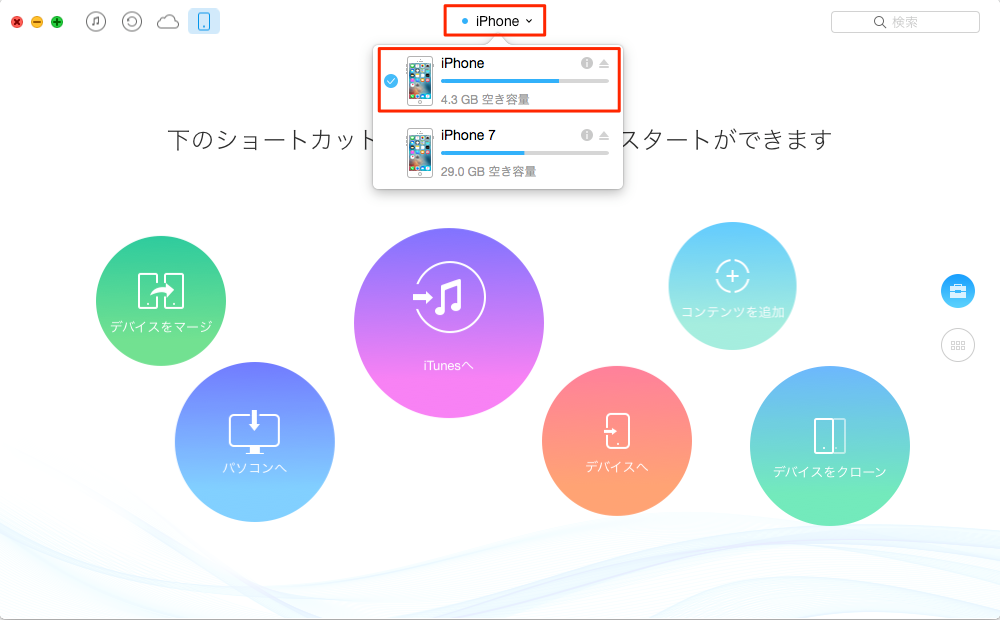Select the iPhone 7 device entry
The image size is (1000, 620).
coord(499,152)
